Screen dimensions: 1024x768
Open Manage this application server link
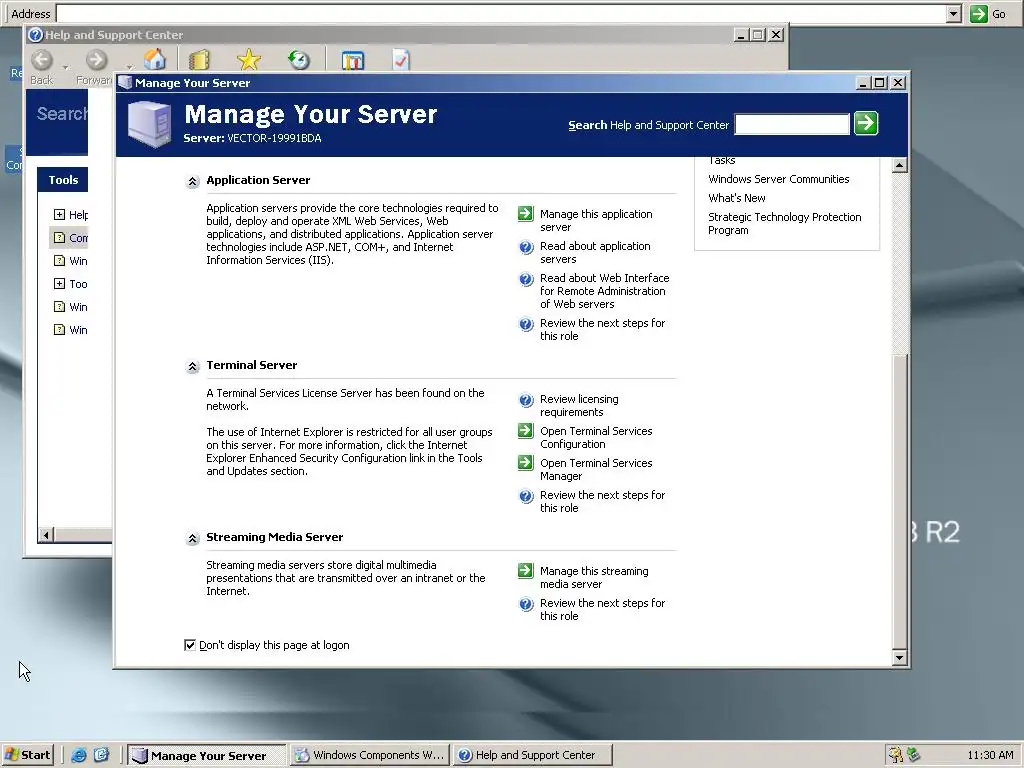(x=596, y=221)
